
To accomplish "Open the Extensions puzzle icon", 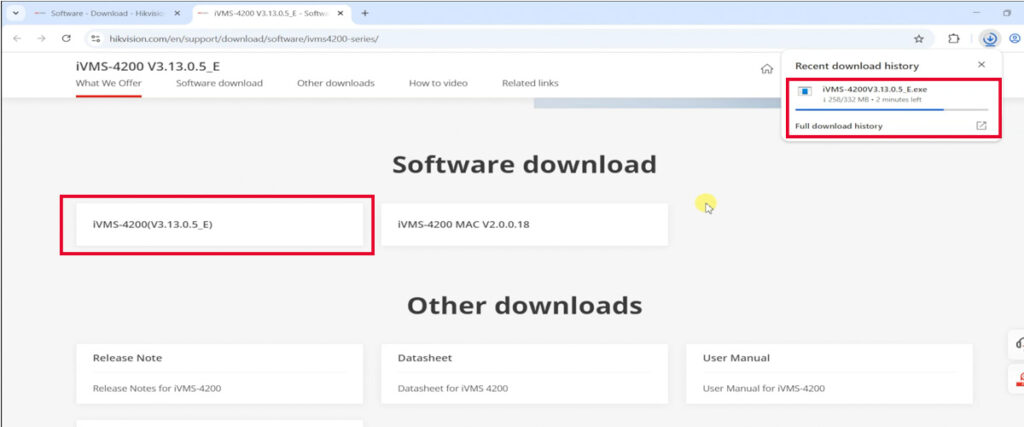I will (954, 38).
